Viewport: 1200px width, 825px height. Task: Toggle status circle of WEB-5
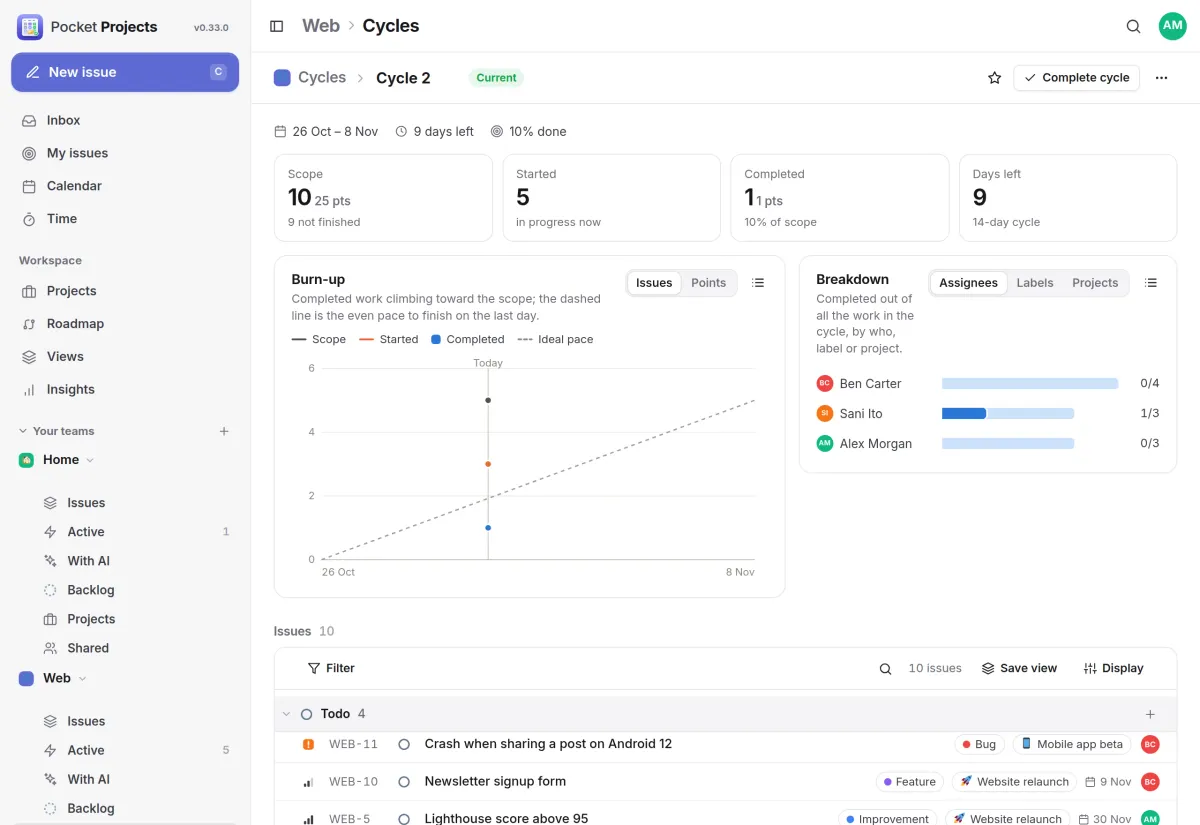coord(404,819)
